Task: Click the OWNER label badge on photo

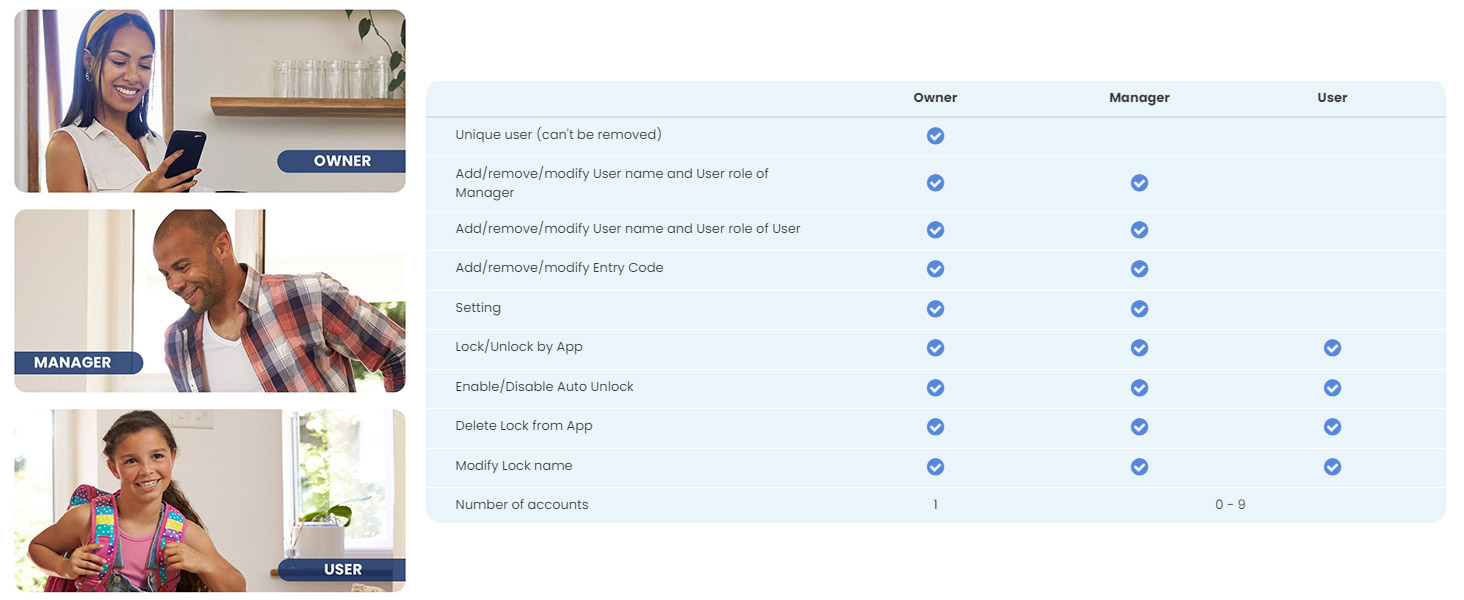Action: pyautogui.click(x=342, y=161)
